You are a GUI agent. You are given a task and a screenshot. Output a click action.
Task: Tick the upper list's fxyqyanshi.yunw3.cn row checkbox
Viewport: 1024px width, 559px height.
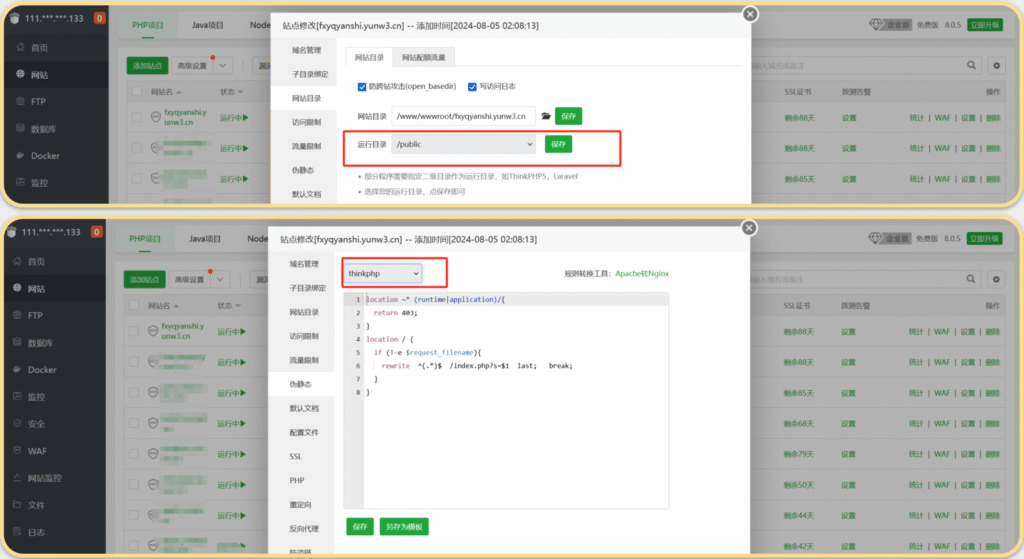(x=137, y=118)
